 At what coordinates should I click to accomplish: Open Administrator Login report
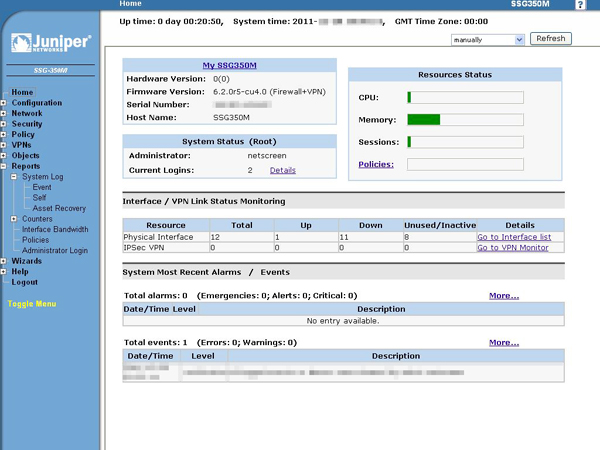click(55, 250)
